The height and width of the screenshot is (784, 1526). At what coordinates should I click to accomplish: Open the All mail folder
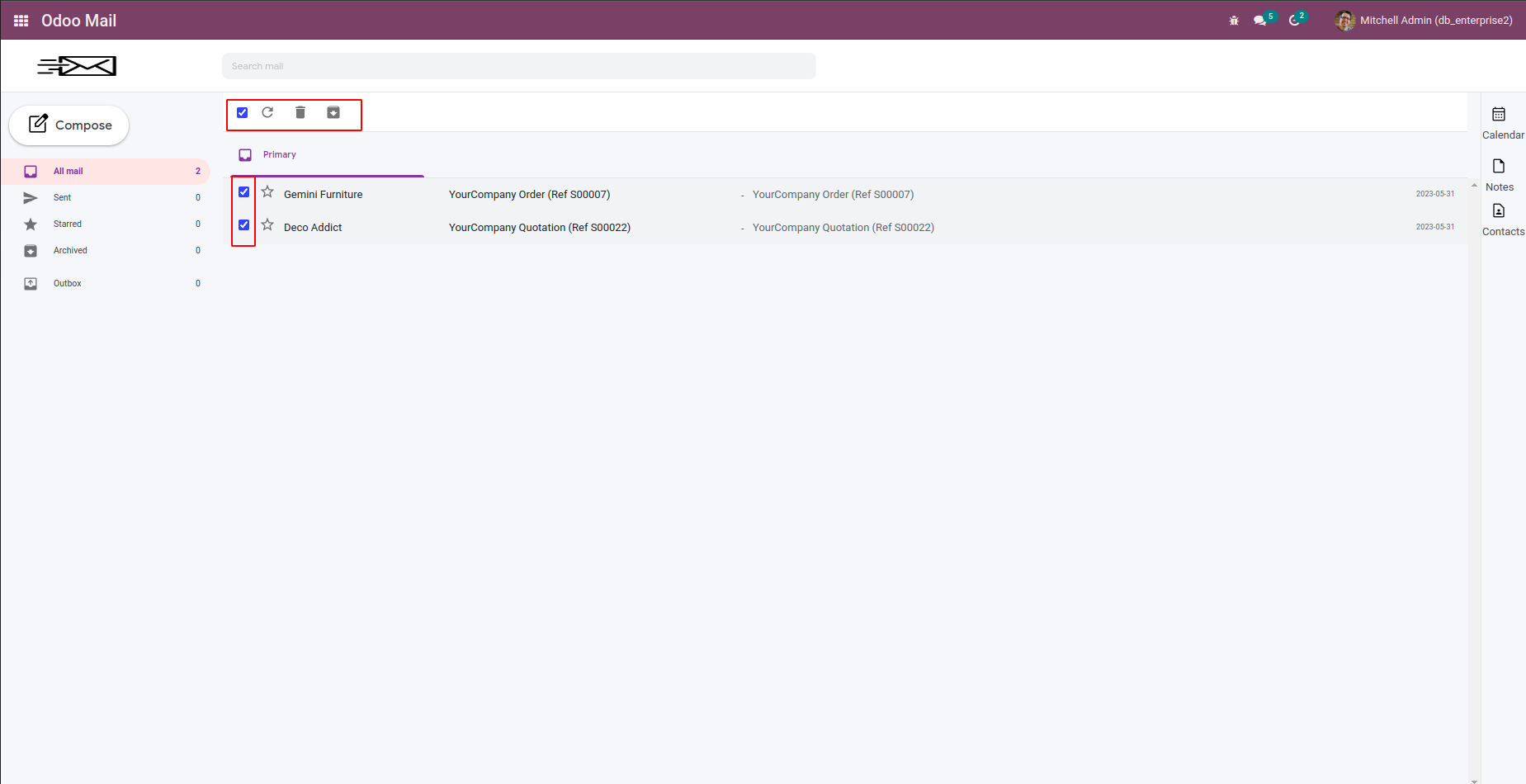tap(106, 172)
